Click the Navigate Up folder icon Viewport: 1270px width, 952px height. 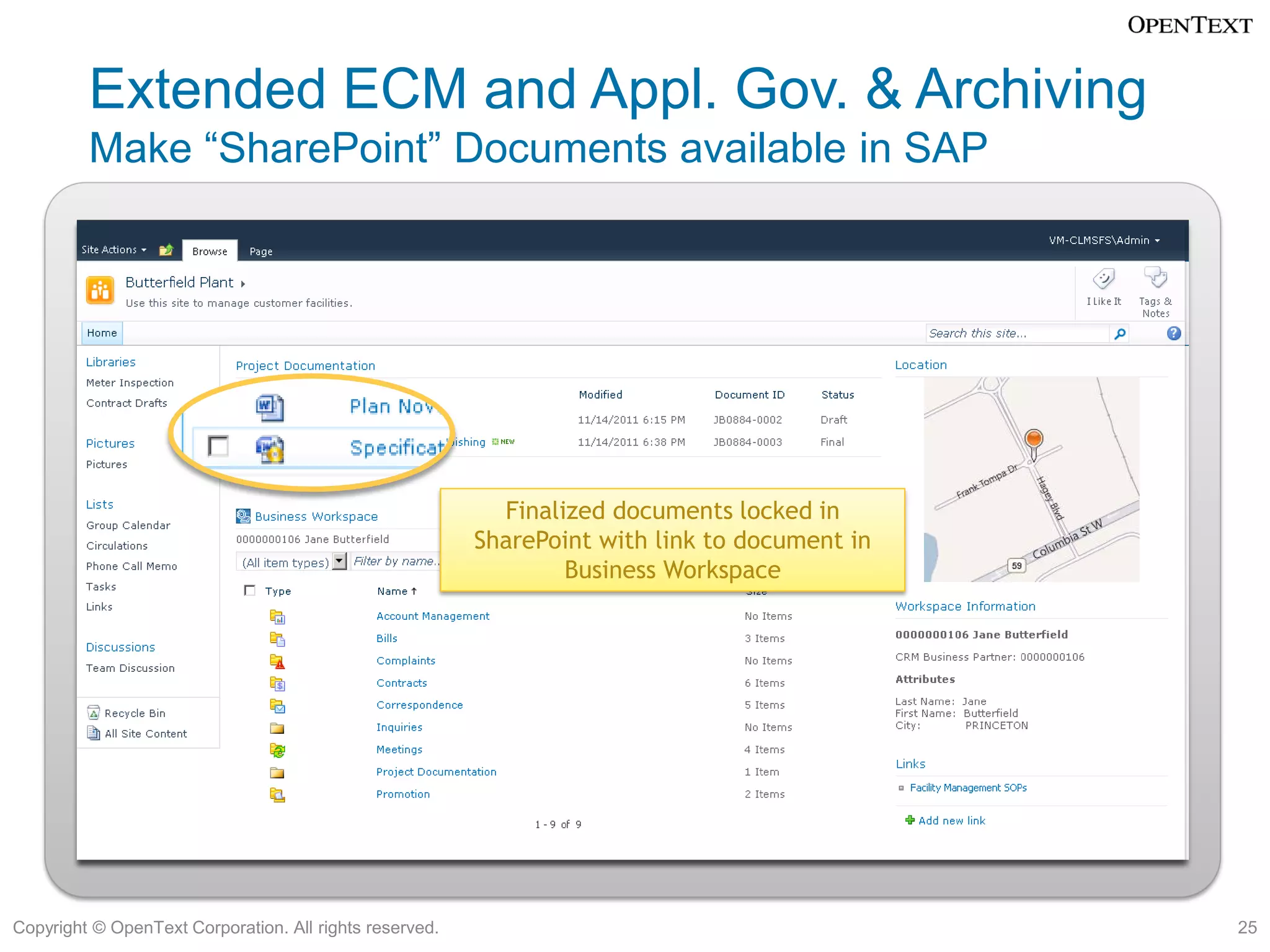click(x=166, y=250)
